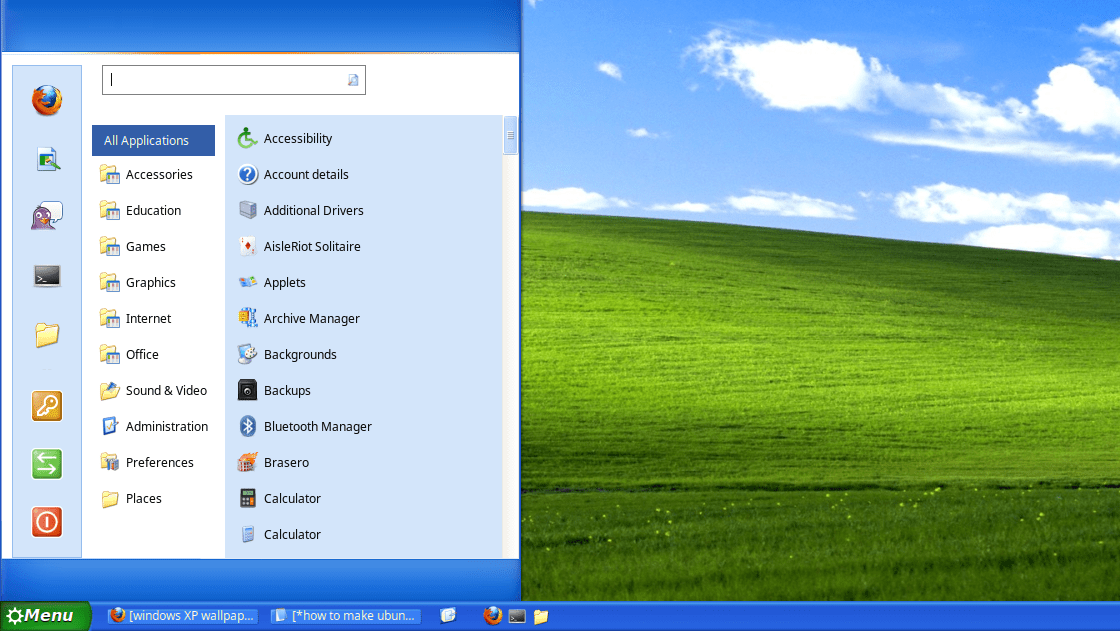Click the dark Calculator icon above the light one
Viewport: 1120px width, 631px height.
[247, 498]
